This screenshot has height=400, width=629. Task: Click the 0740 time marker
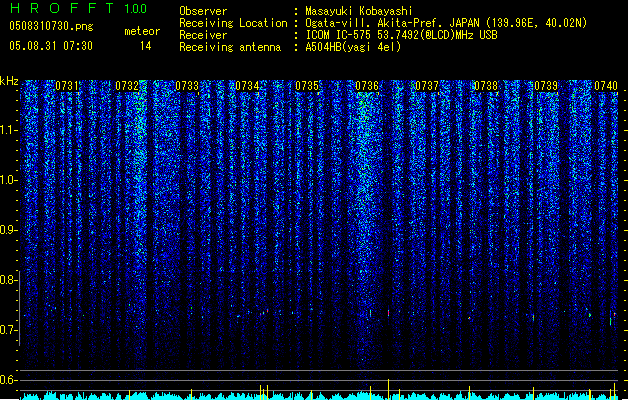(x=606, y=86)
